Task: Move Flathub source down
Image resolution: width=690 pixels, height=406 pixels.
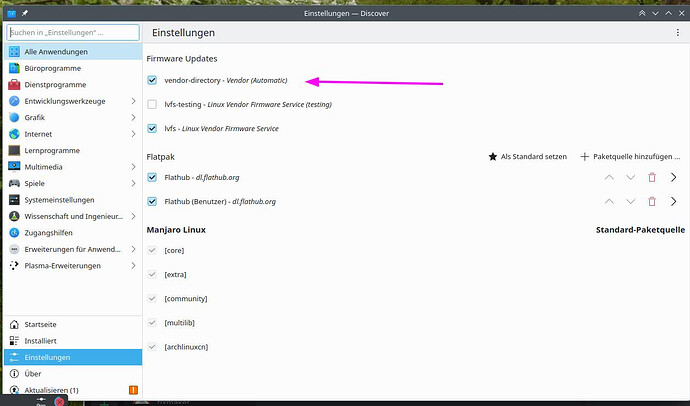Action: (631, 177)
